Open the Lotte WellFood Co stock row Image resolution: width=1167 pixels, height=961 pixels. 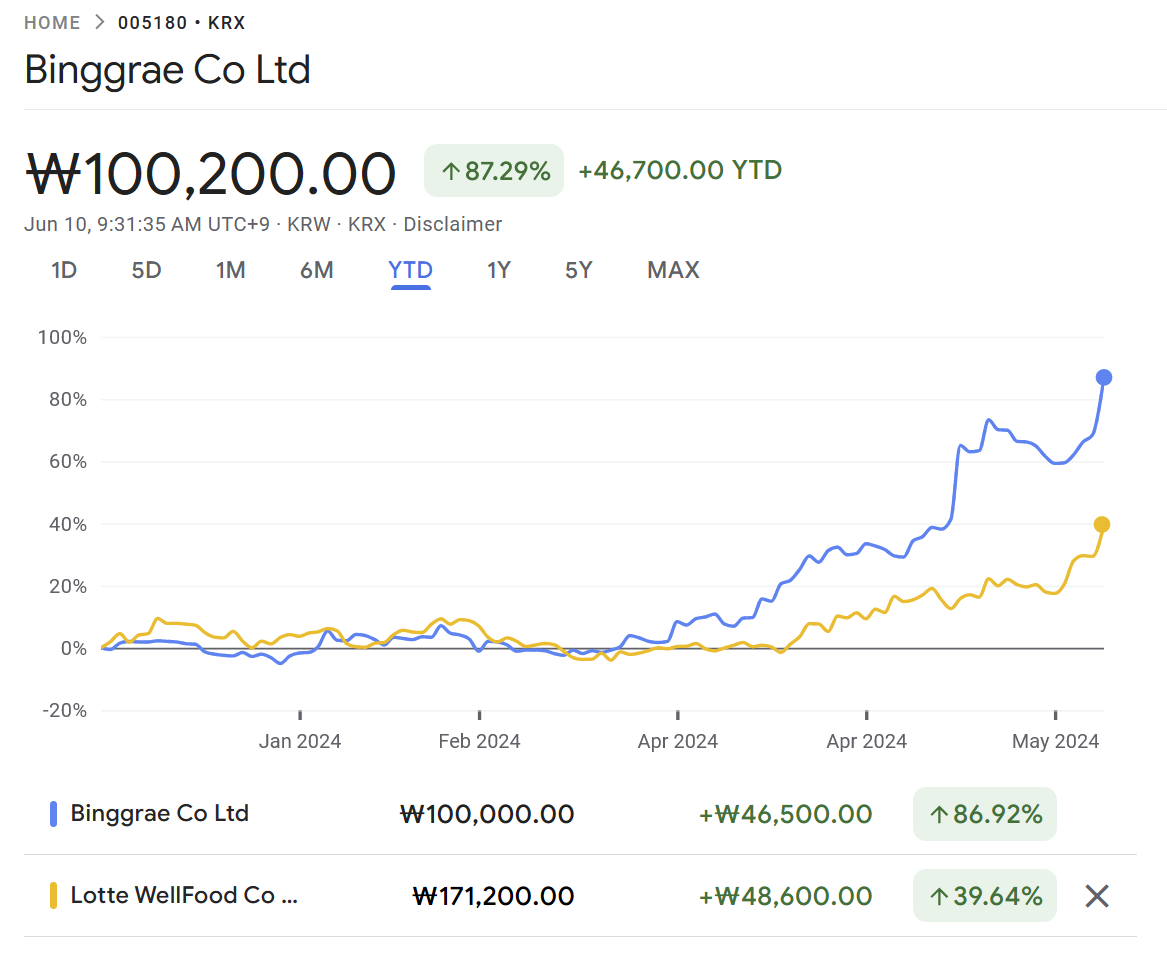(184, 896)
